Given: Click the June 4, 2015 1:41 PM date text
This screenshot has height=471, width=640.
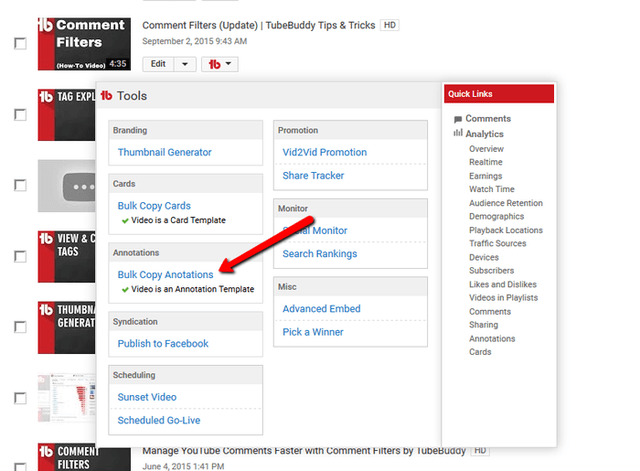Looking at the screenshot, I should 183,466.
